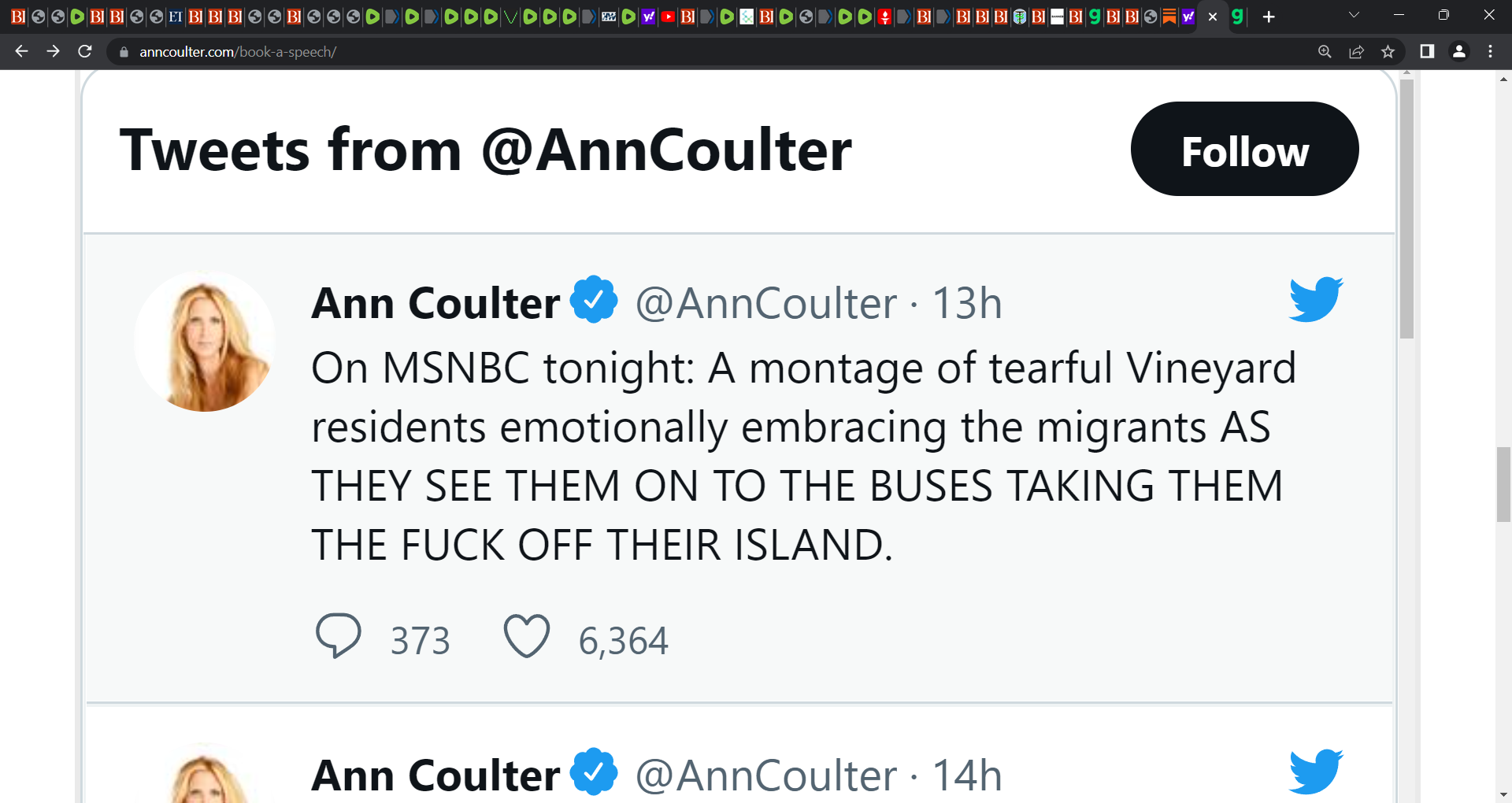Viewport: 1512px width, 803px height.
Task: Open the browser zoom magnifier icon
Action: click(1325, 52)
